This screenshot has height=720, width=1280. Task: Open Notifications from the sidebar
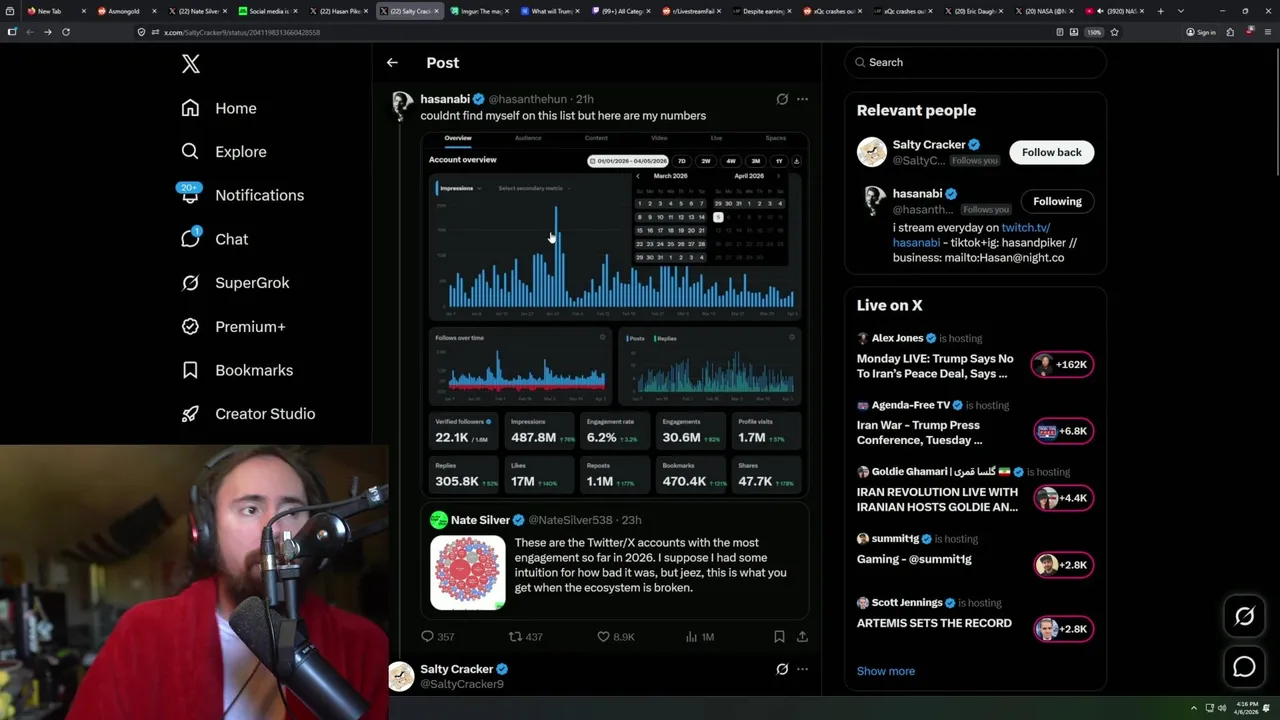click(x=242, y=195)
